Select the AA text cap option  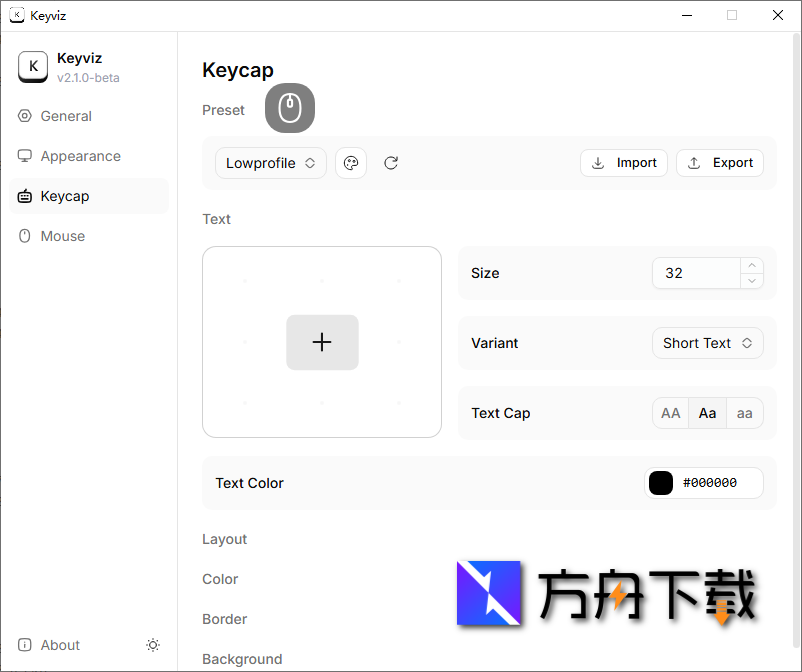click(670, 412)
